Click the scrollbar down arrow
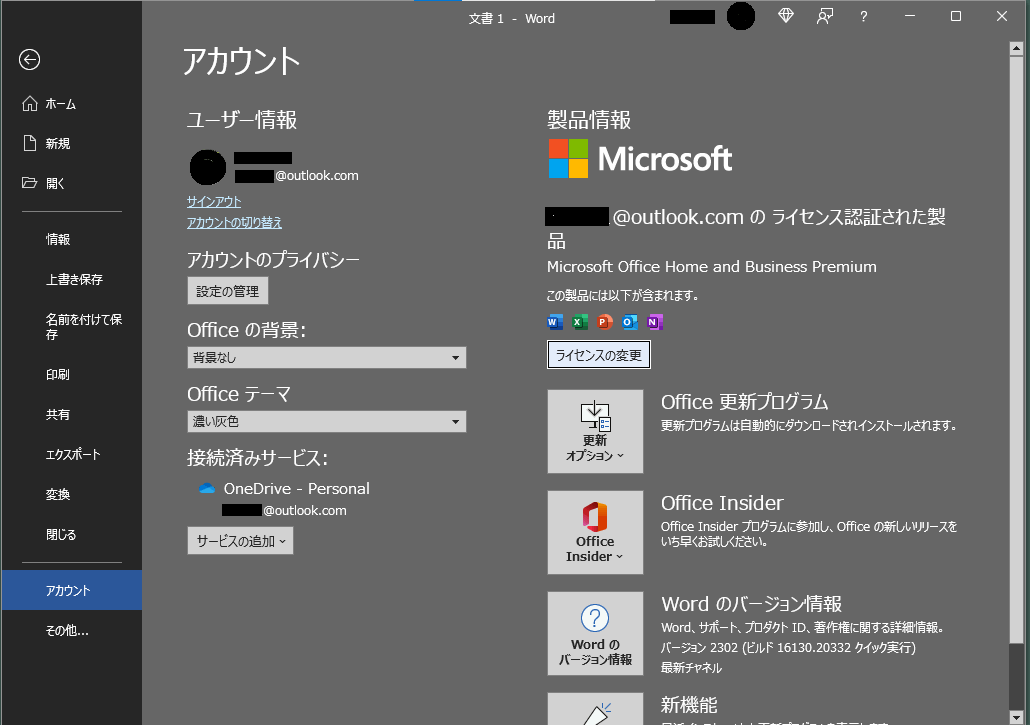1030x725 pixels. (1016, 716)
